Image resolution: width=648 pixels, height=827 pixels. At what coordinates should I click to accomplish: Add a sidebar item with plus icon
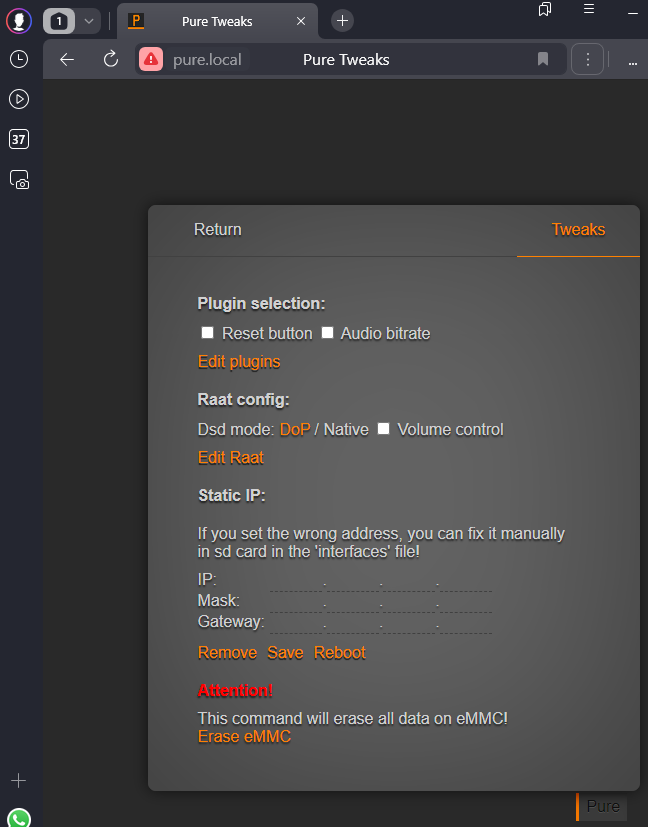18,781
